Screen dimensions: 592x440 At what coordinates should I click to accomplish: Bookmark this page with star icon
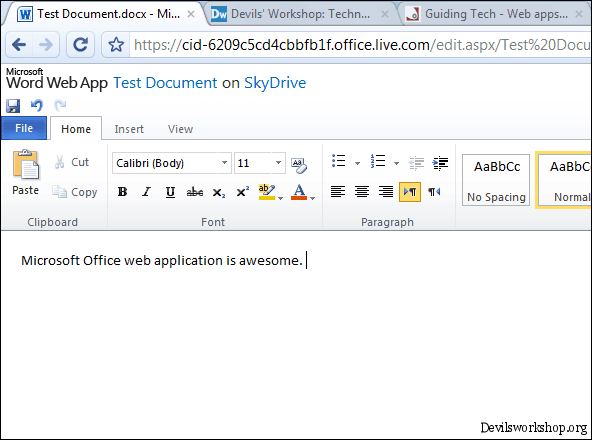click(x=116, y=45)
